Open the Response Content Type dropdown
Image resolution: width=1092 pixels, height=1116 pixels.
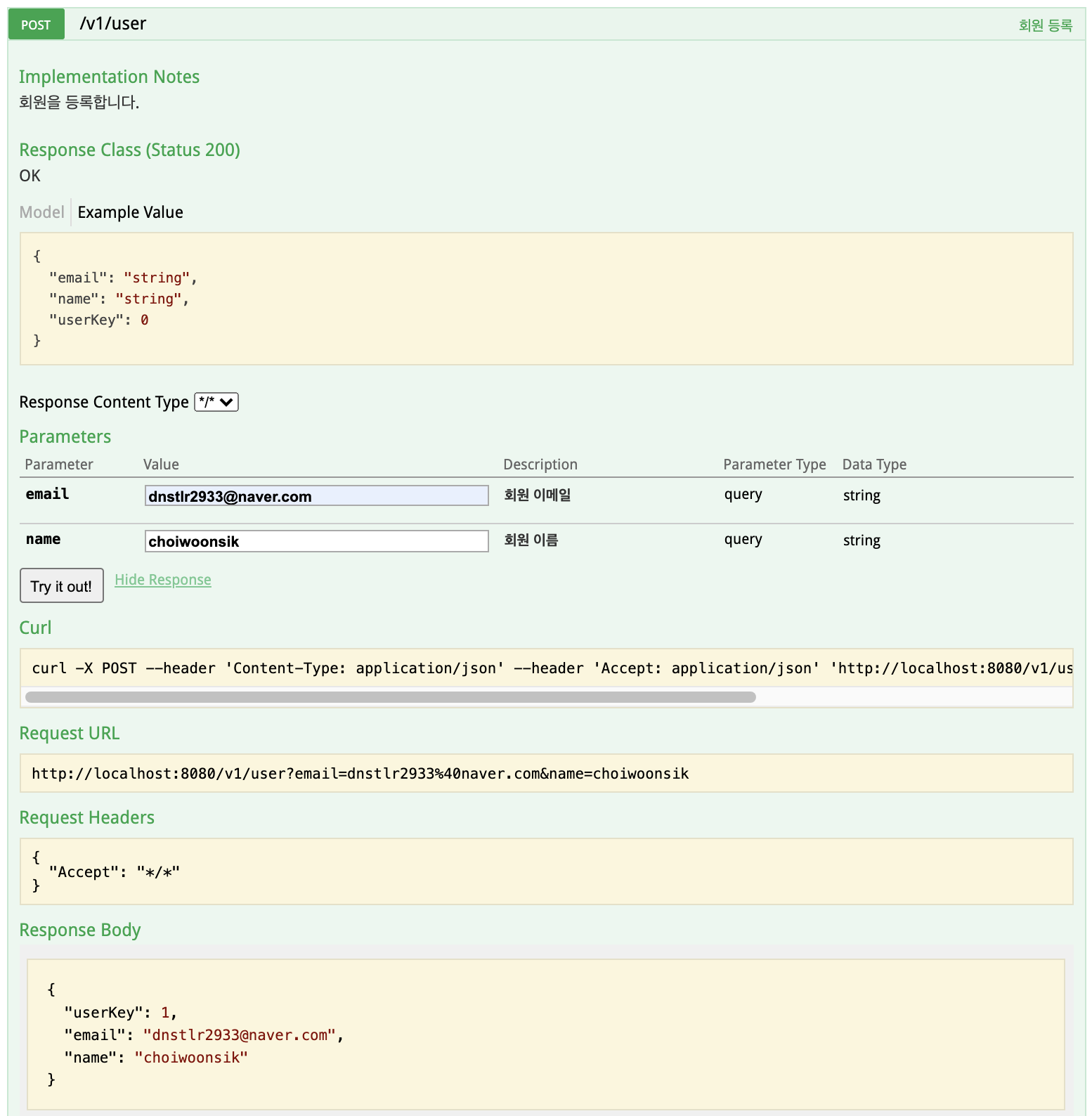click(216, 402)
